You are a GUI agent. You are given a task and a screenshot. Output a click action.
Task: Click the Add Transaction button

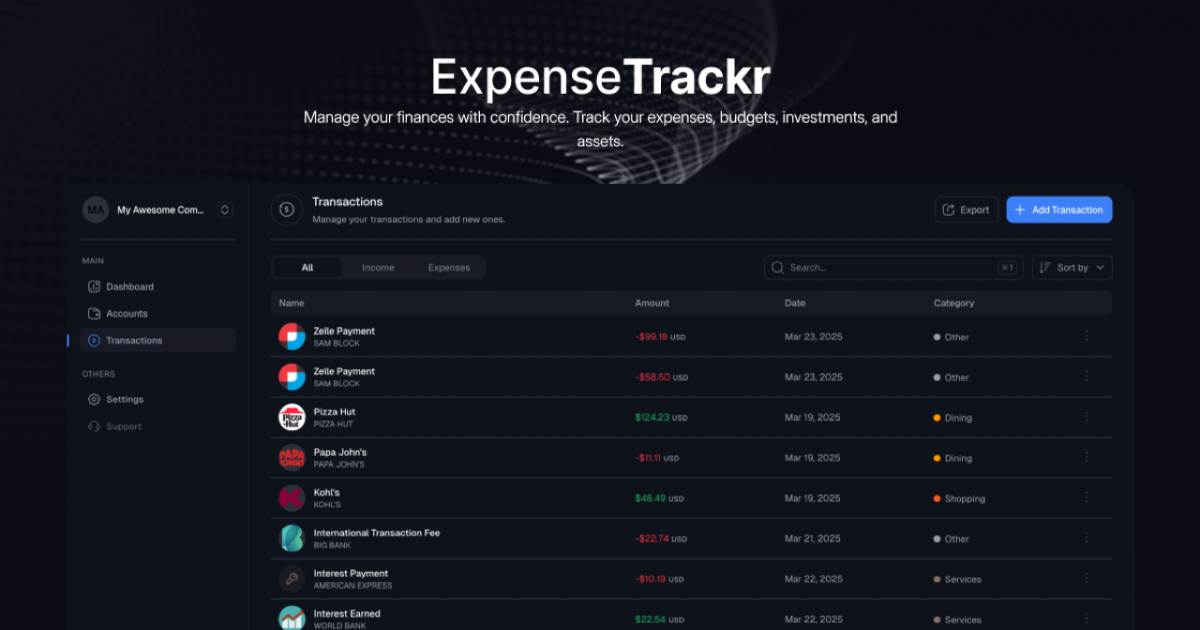pos(1059,210)
